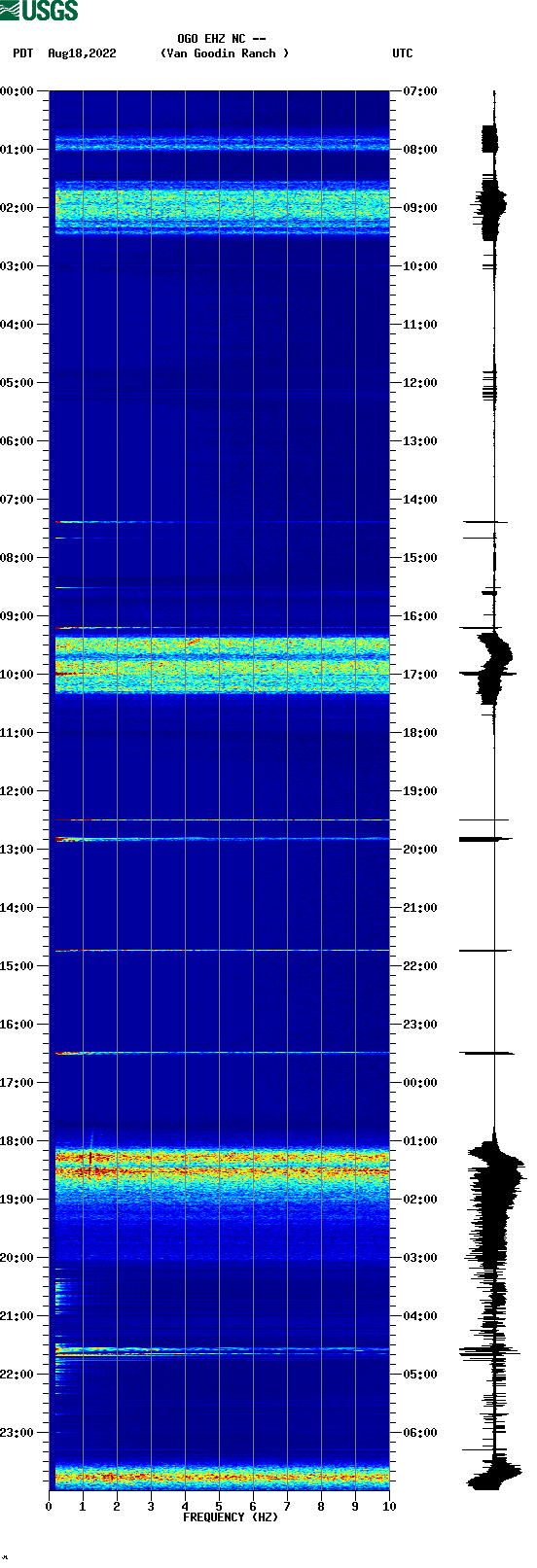Viewport: 537px width, 1568px height.
Task: Click the '17:00' UTC axis label
Action: (x=420, y=675)
